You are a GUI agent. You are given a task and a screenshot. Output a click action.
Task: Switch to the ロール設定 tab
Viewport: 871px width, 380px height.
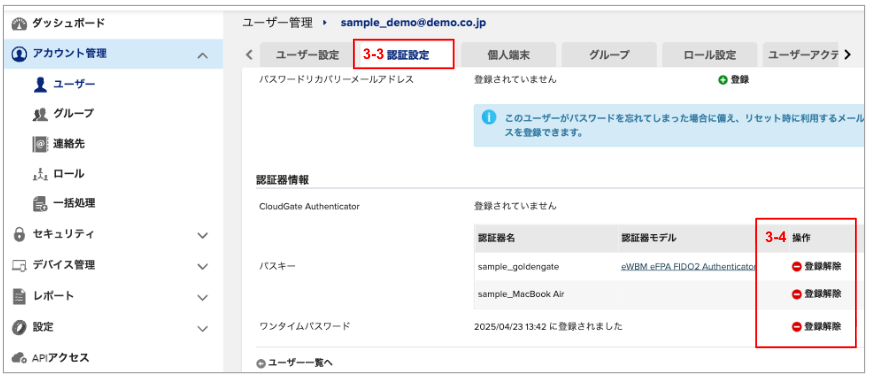tap(709, 54)
